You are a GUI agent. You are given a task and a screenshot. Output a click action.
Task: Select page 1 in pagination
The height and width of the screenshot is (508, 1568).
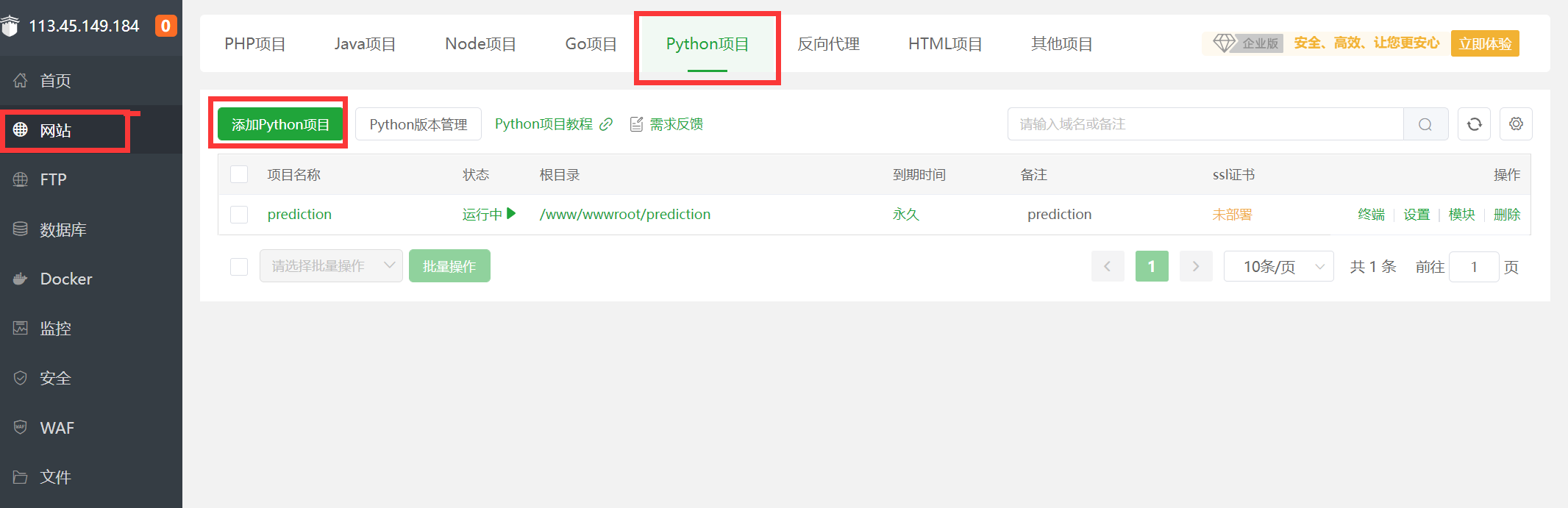(1152, 266)
